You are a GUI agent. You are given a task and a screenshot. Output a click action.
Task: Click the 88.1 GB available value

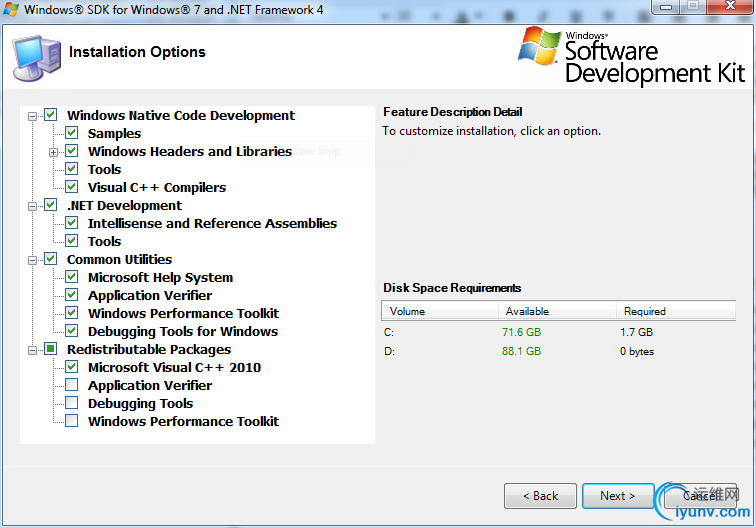(x=521, y=352)
